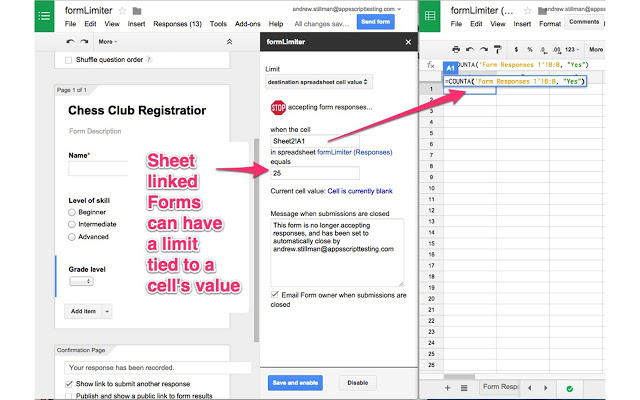
Task: Open the Grade level dropdown
Action: pyautogui.click(x=81, y=281)
